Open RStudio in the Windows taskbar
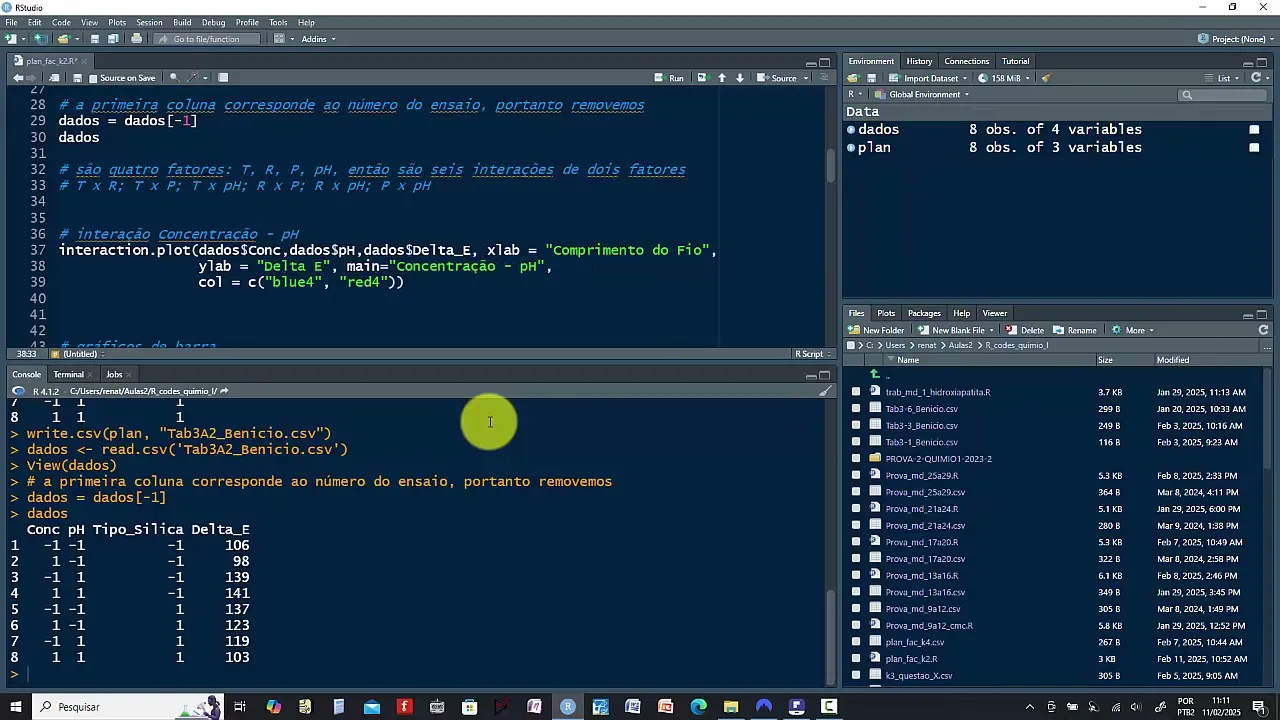 [567, 707]
